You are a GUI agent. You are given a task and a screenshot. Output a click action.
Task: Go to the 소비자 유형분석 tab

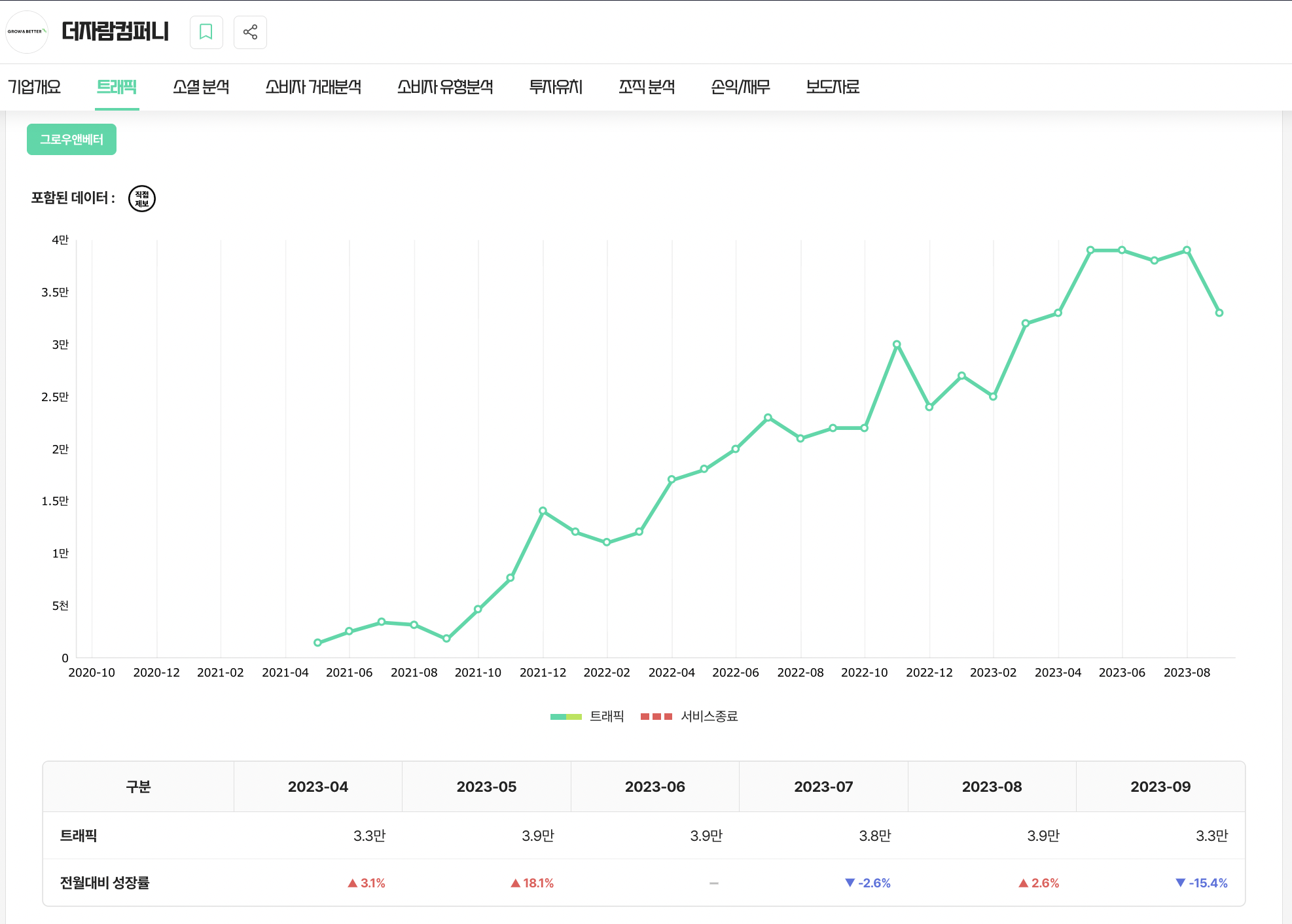[445, 86]
